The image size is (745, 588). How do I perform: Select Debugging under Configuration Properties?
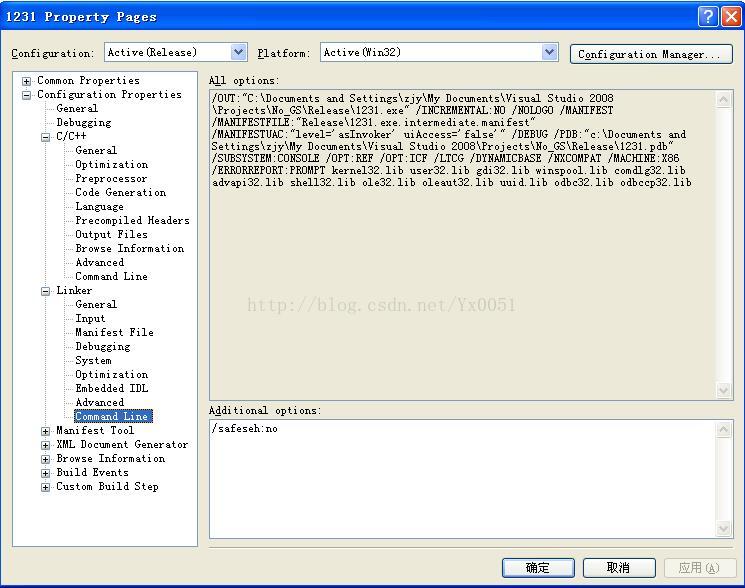[84, 123]
